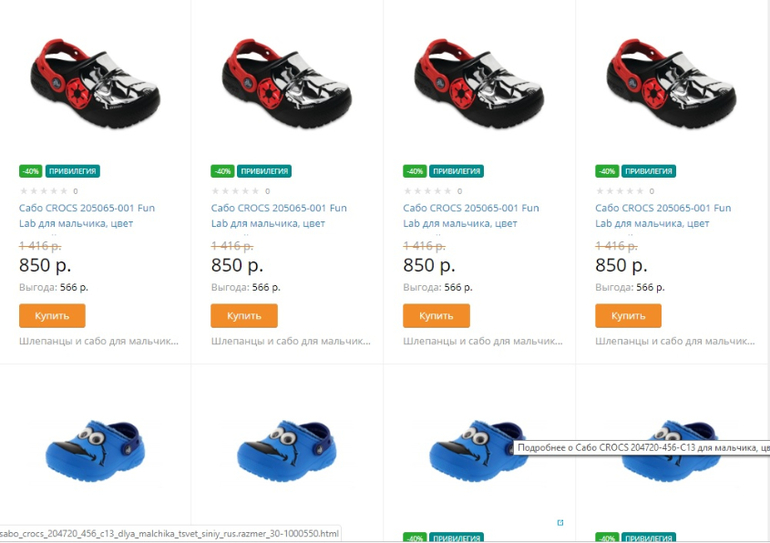Click the -40% badge on third product
This screenshot has height=543, width=770.
point(415,171)
